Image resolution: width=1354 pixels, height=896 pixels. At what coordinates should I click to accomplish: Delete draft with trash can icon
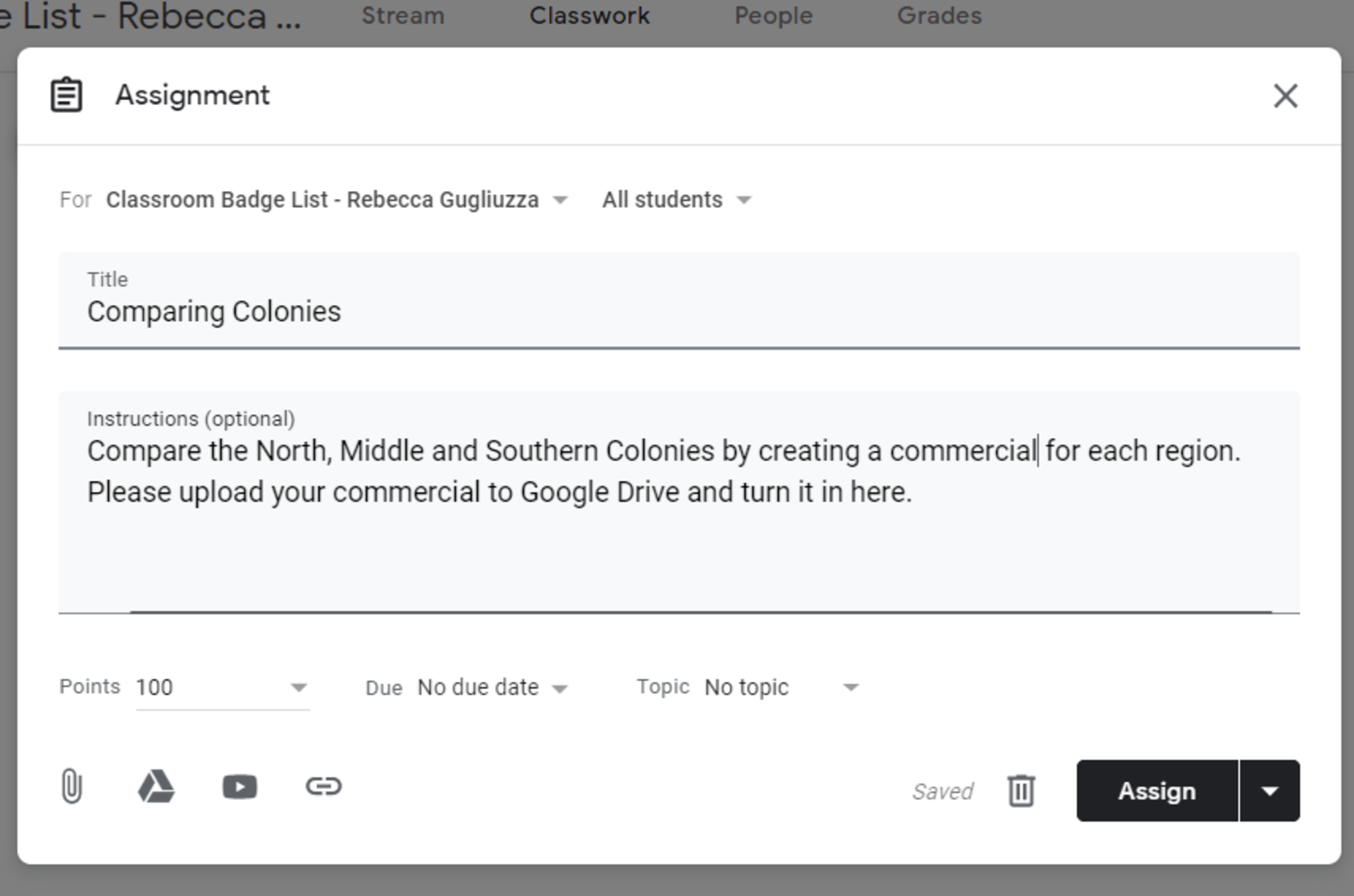point(1021,790)
